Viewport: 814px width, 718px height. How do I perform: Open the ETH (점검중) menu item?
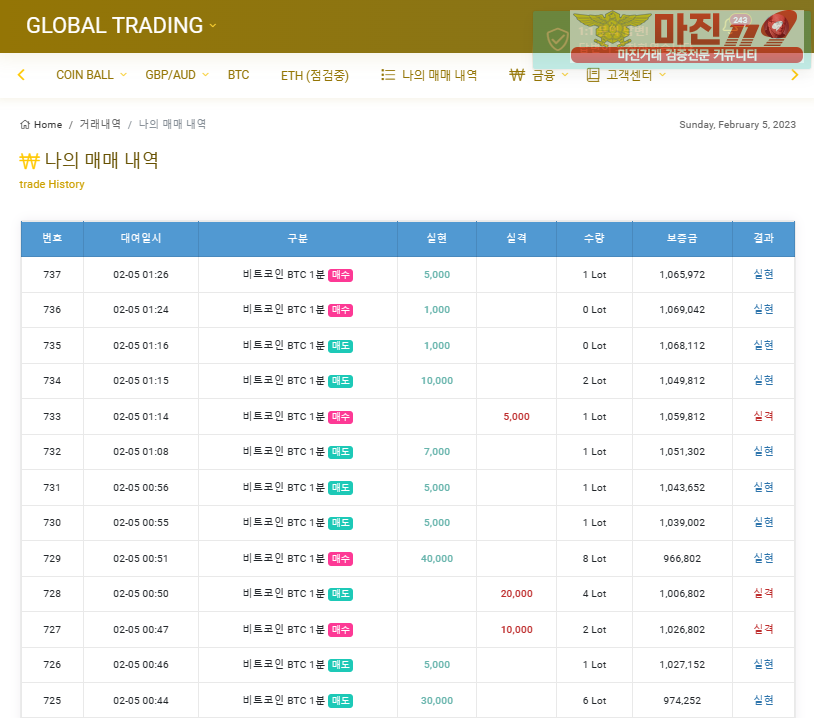pyautogui.click(x=314, y=75)
